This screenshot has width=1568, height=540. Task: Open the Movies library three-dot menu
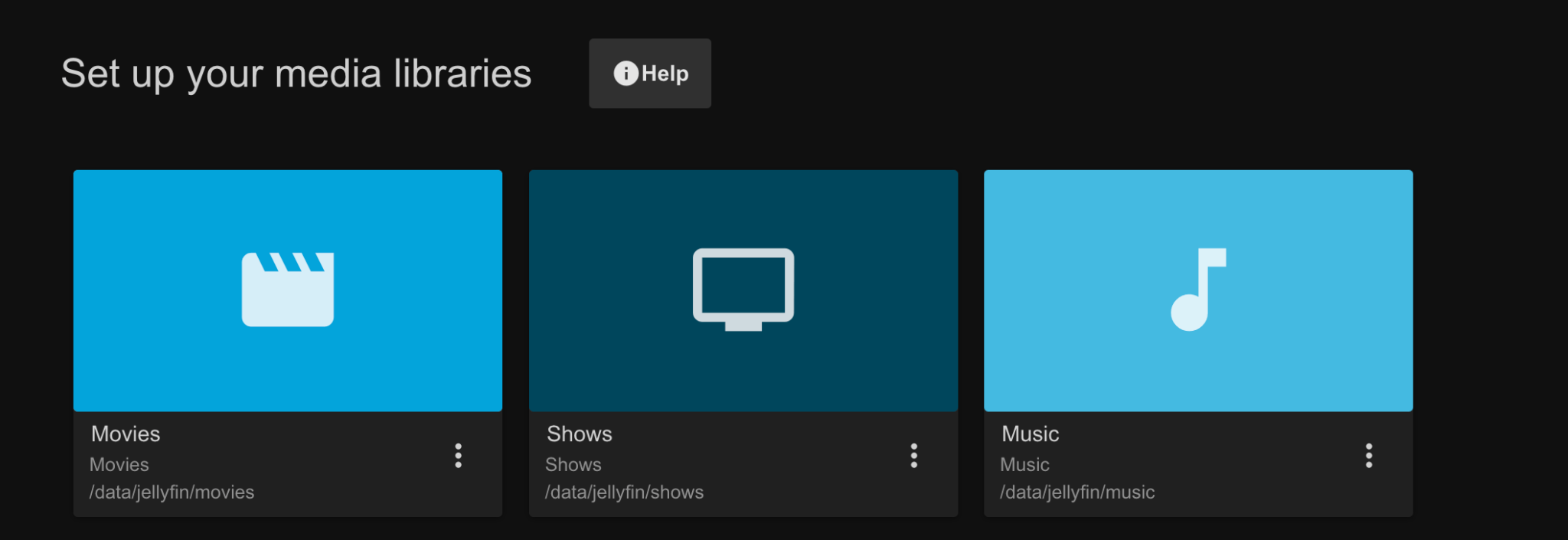point(458,456)
